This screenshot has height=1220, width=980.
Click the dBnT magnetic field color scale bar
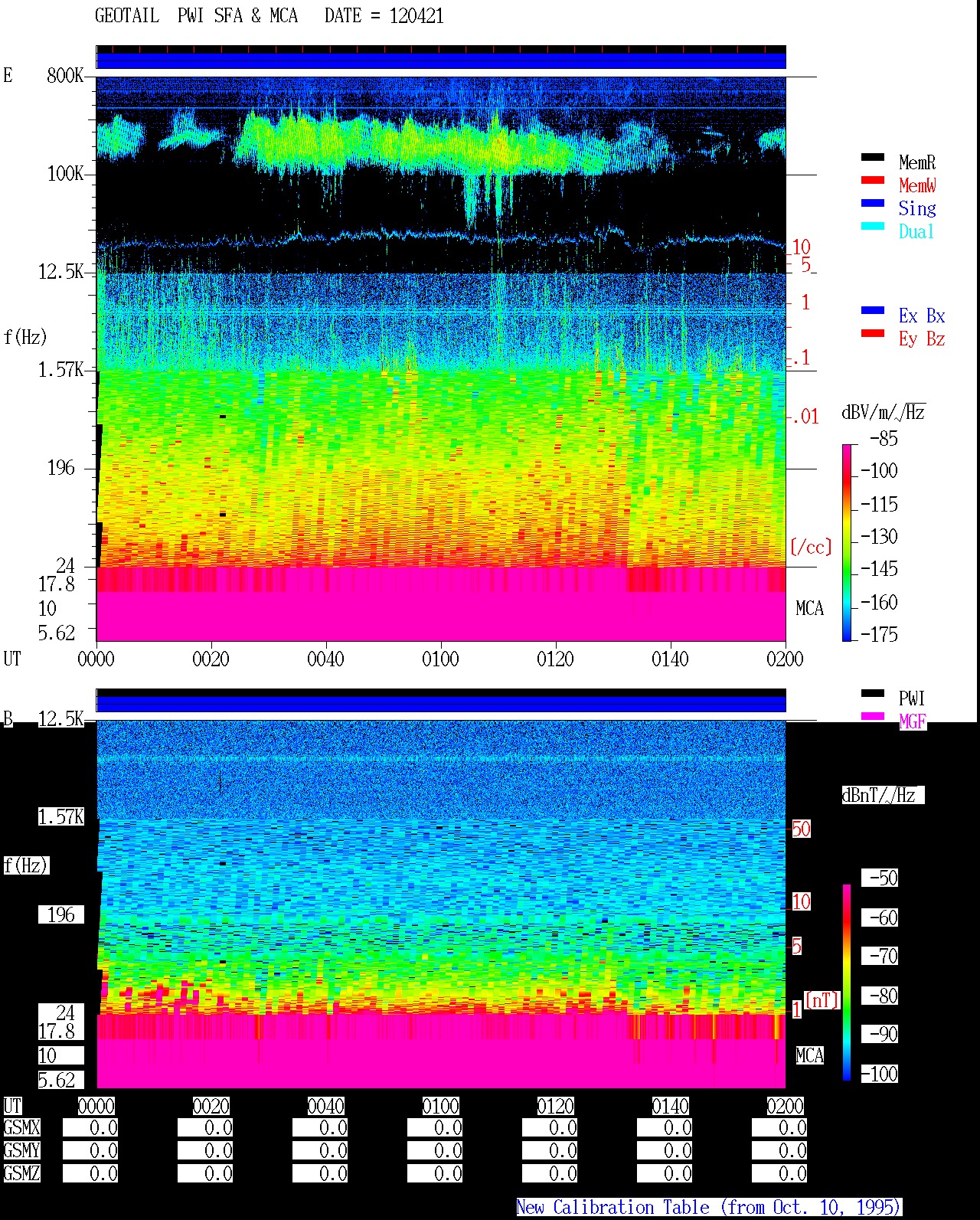point(847,983)
